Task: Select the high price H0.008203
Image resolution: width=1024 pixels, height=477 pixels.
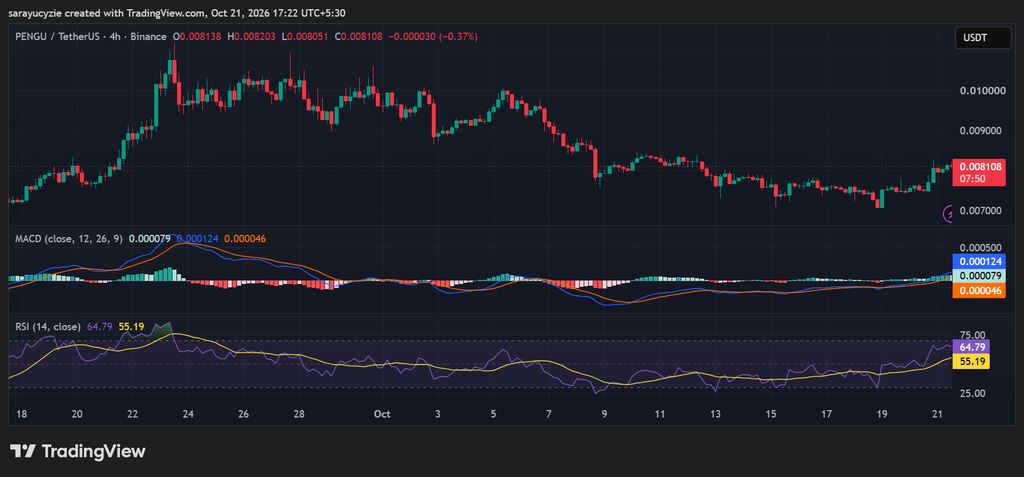Action: pos(253,37)
